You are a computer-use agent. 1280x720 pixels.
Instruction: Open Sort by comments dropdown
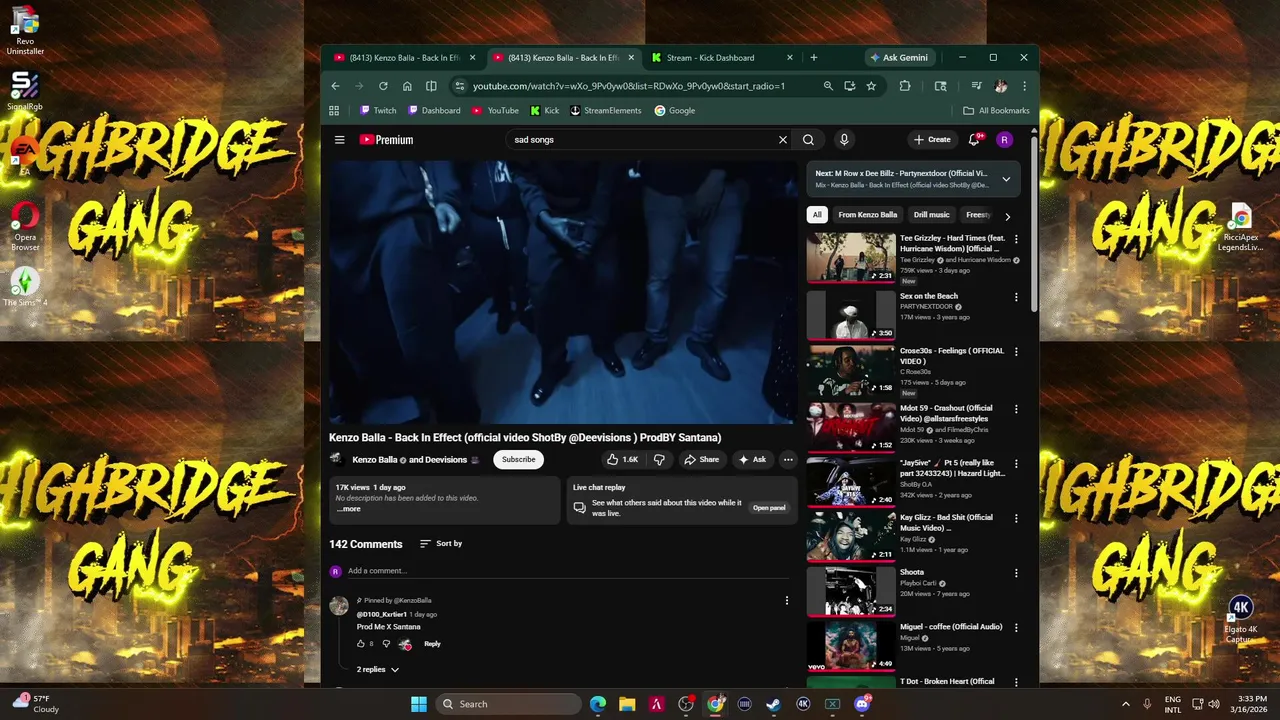(x=441, y=544)
